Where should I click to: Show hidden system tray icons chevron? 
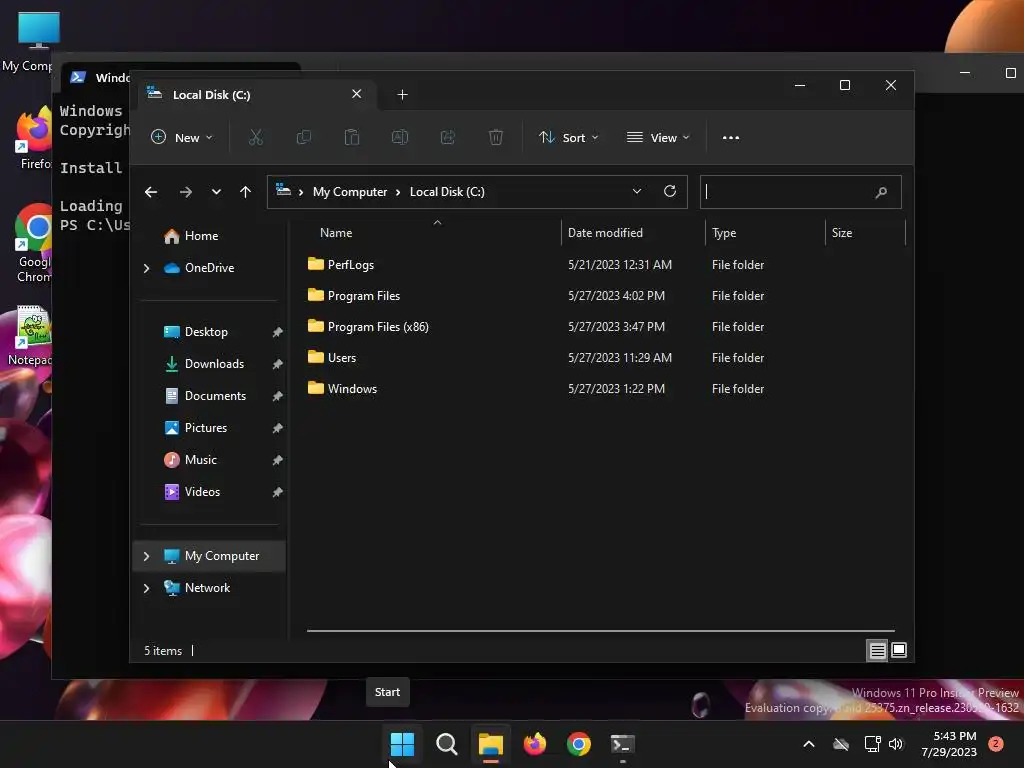808,744
